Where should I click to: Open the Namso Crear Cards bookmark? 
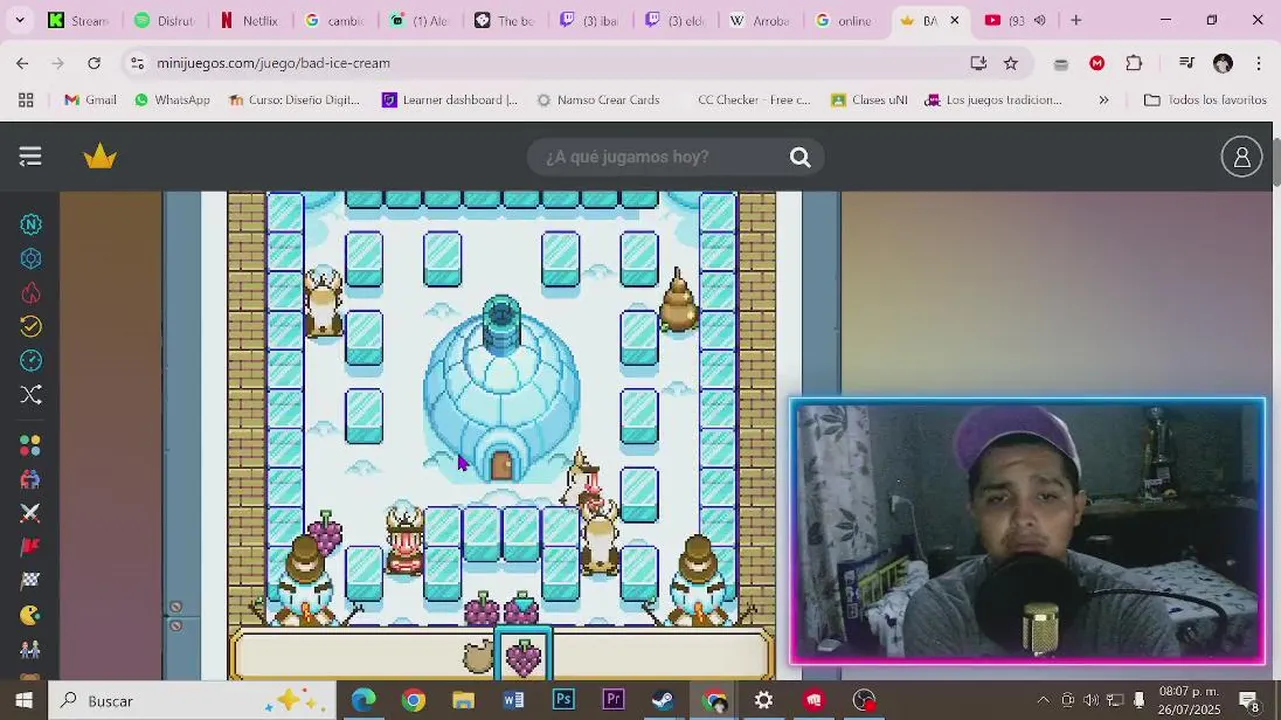pos(599,100)
